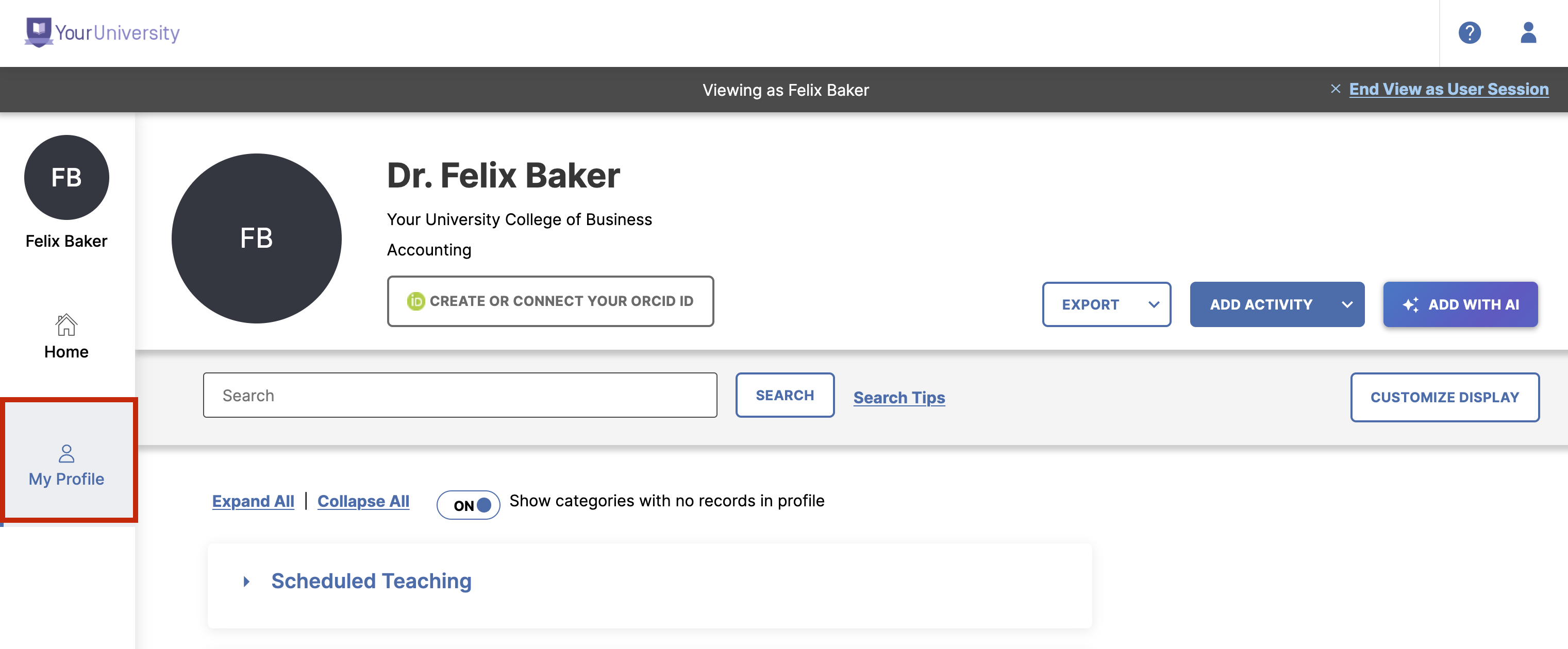Click Felix Baker name in sidebar
1568x649 pixels.
(66, 241)
